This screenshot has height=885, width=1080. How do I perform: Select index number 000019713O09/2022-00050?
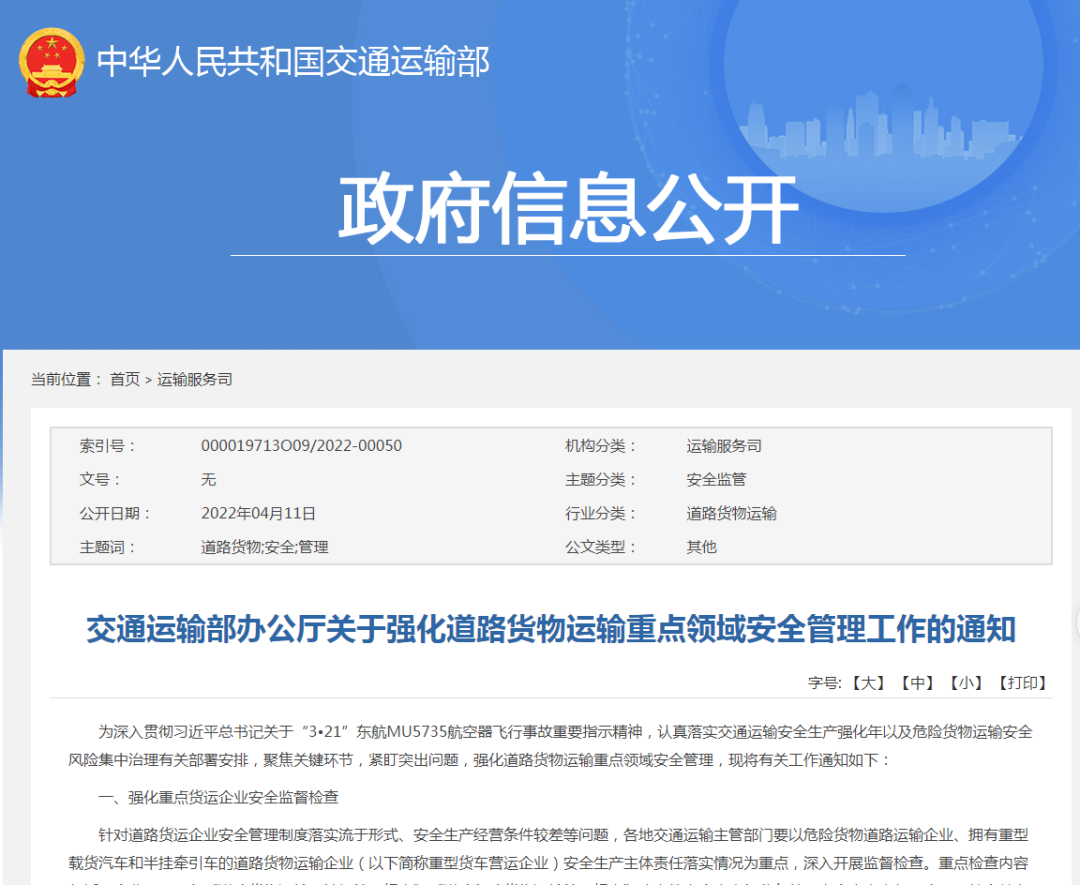pos(301,446)
